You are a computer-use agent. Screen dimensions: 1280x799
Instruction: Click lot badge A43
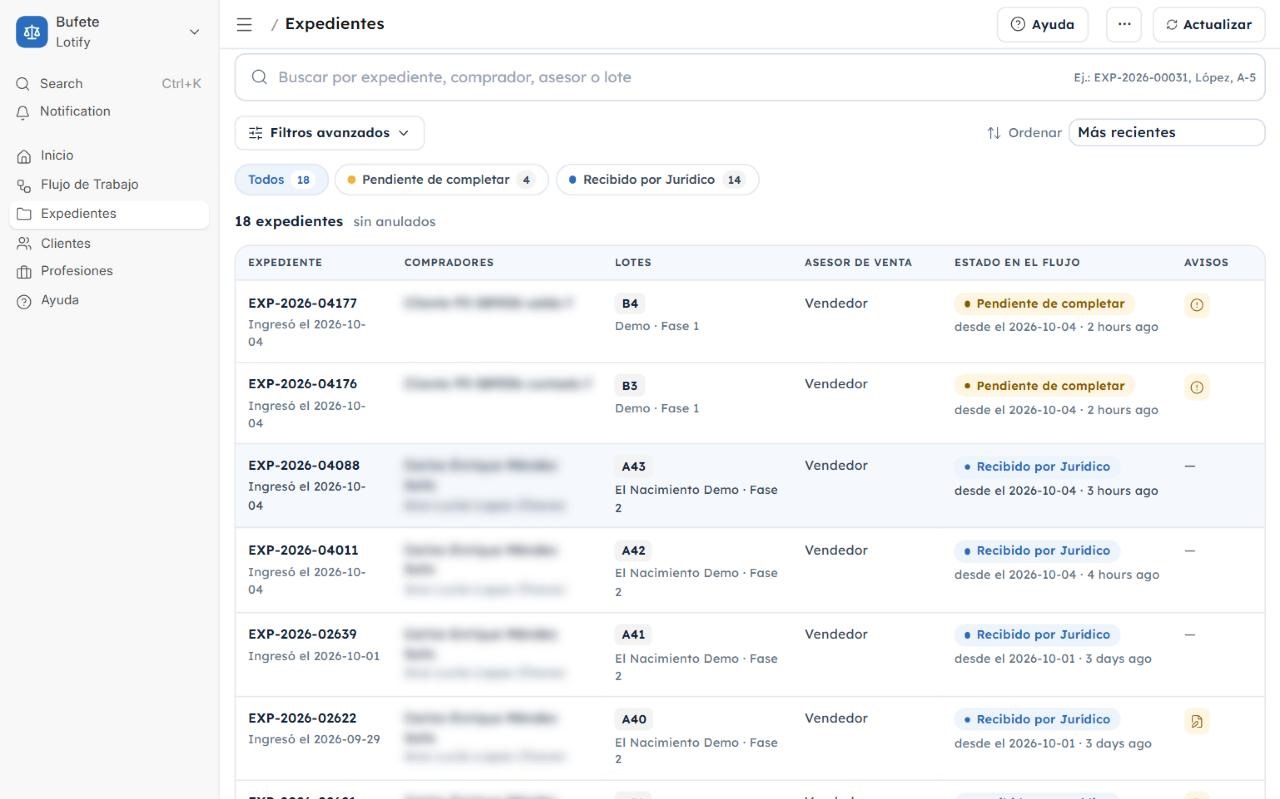click(x=634, y=467)
